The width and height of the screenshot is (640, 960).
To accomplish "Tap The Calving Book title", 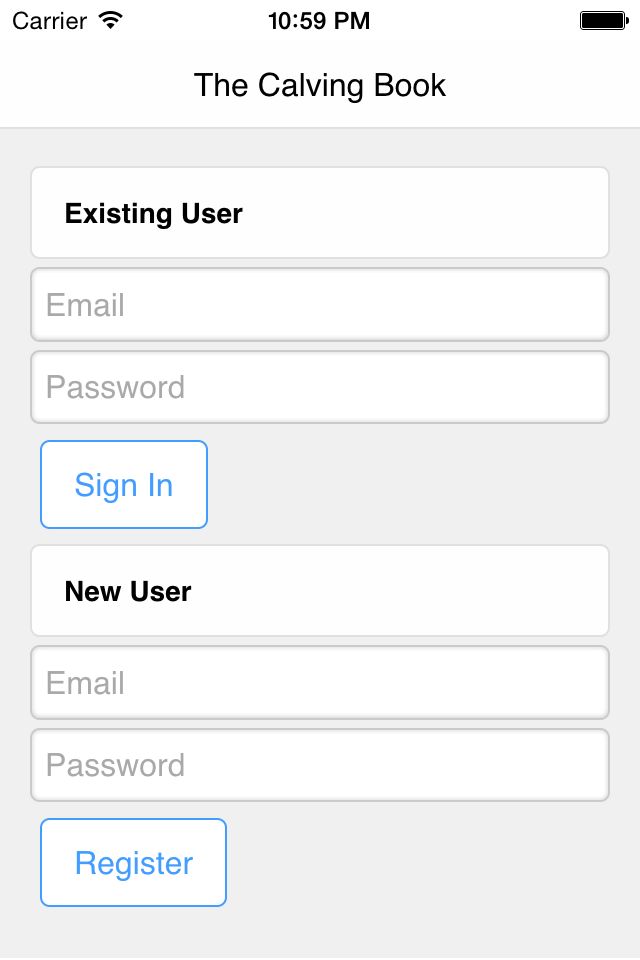I will [x=320, y=85].
